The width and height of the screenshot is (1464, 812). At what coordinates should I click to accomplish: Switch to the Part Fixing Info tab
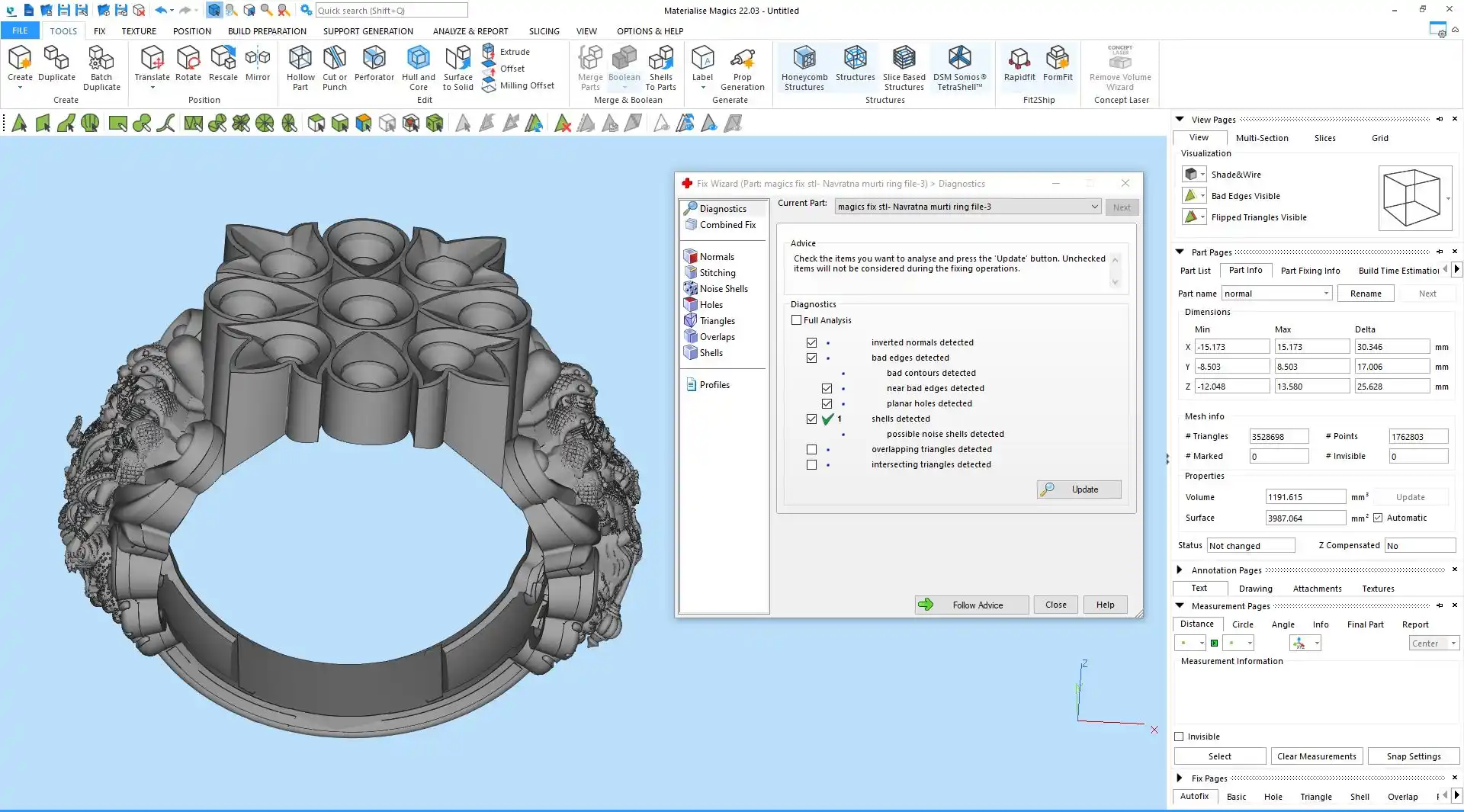[x=1309, y=271]
